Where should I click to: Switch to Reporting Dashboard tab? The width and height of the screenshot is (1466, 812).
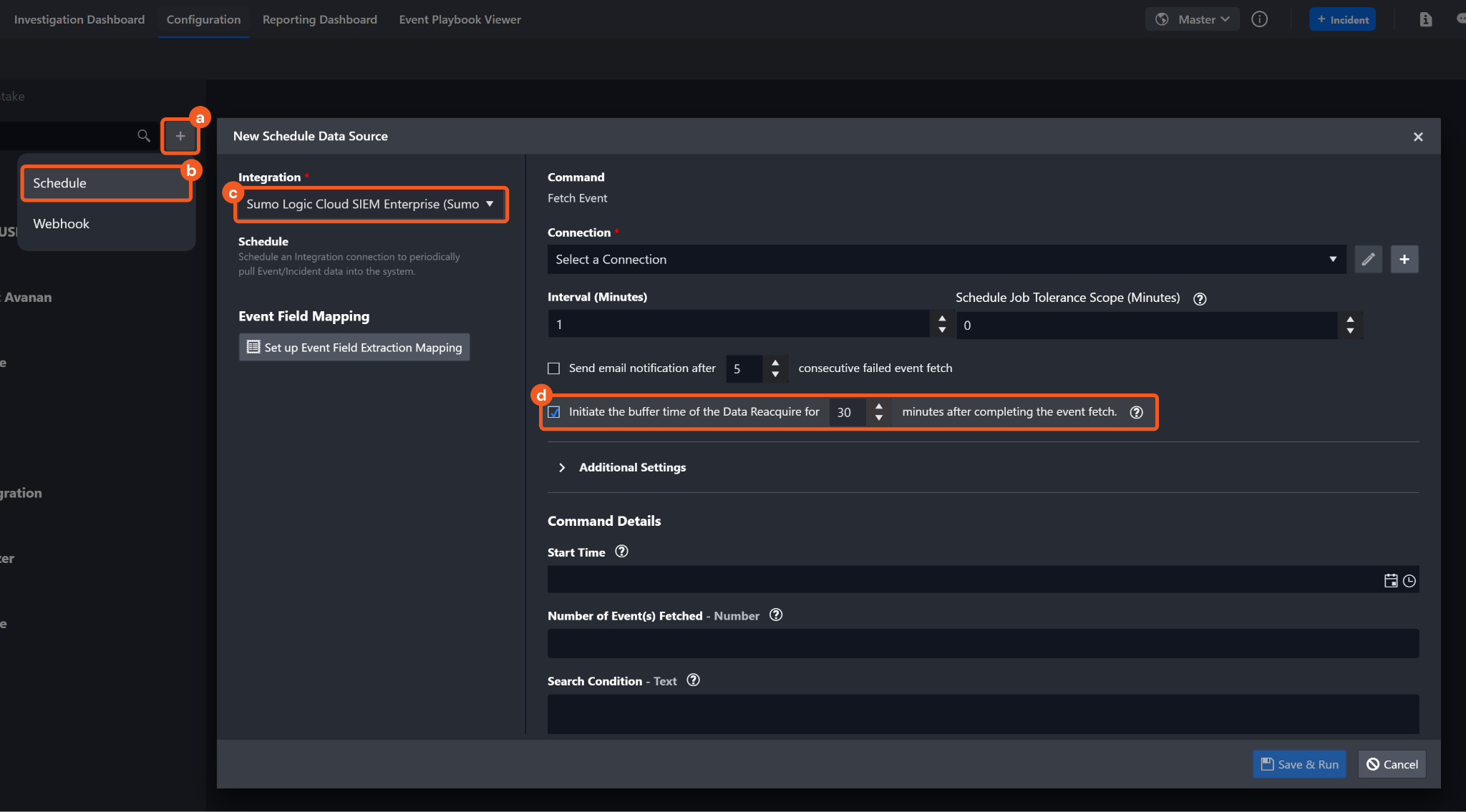319,19
